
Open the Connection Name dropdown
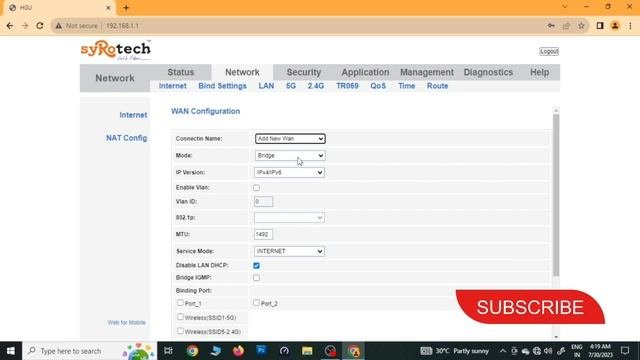click(290, 139)
